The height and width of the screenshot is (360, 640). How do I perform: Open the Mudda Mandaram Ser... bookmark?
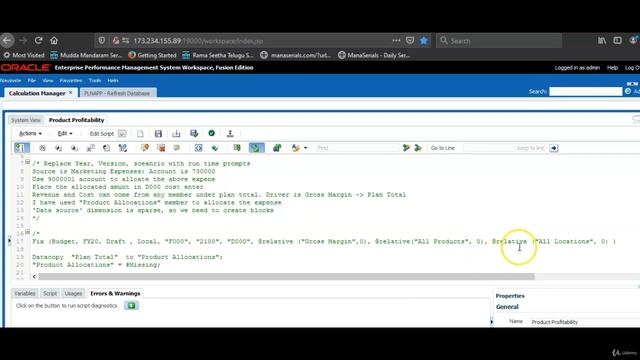pos(86,55)
